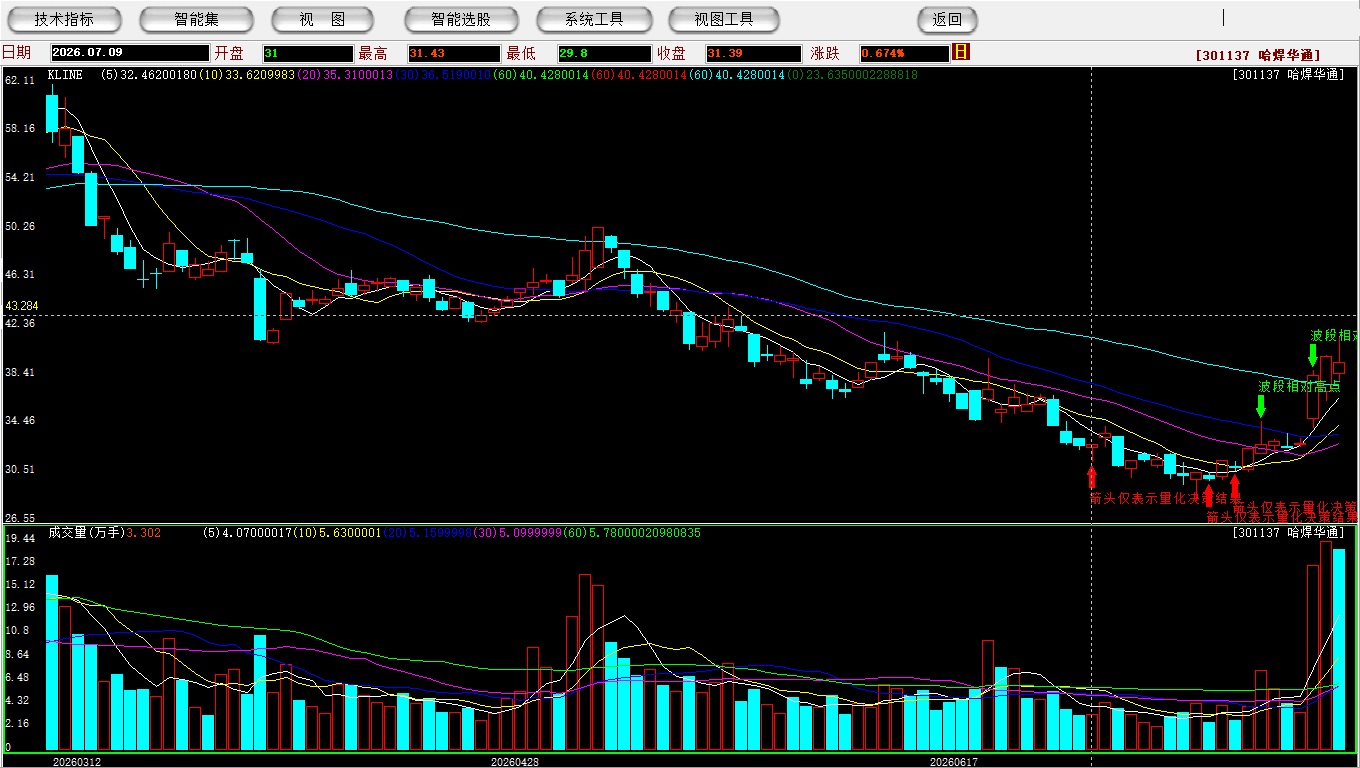This screenshot has height=768, width=1360.
Task: Click the KLINE indicator label
Action: [x=65, y=75]
